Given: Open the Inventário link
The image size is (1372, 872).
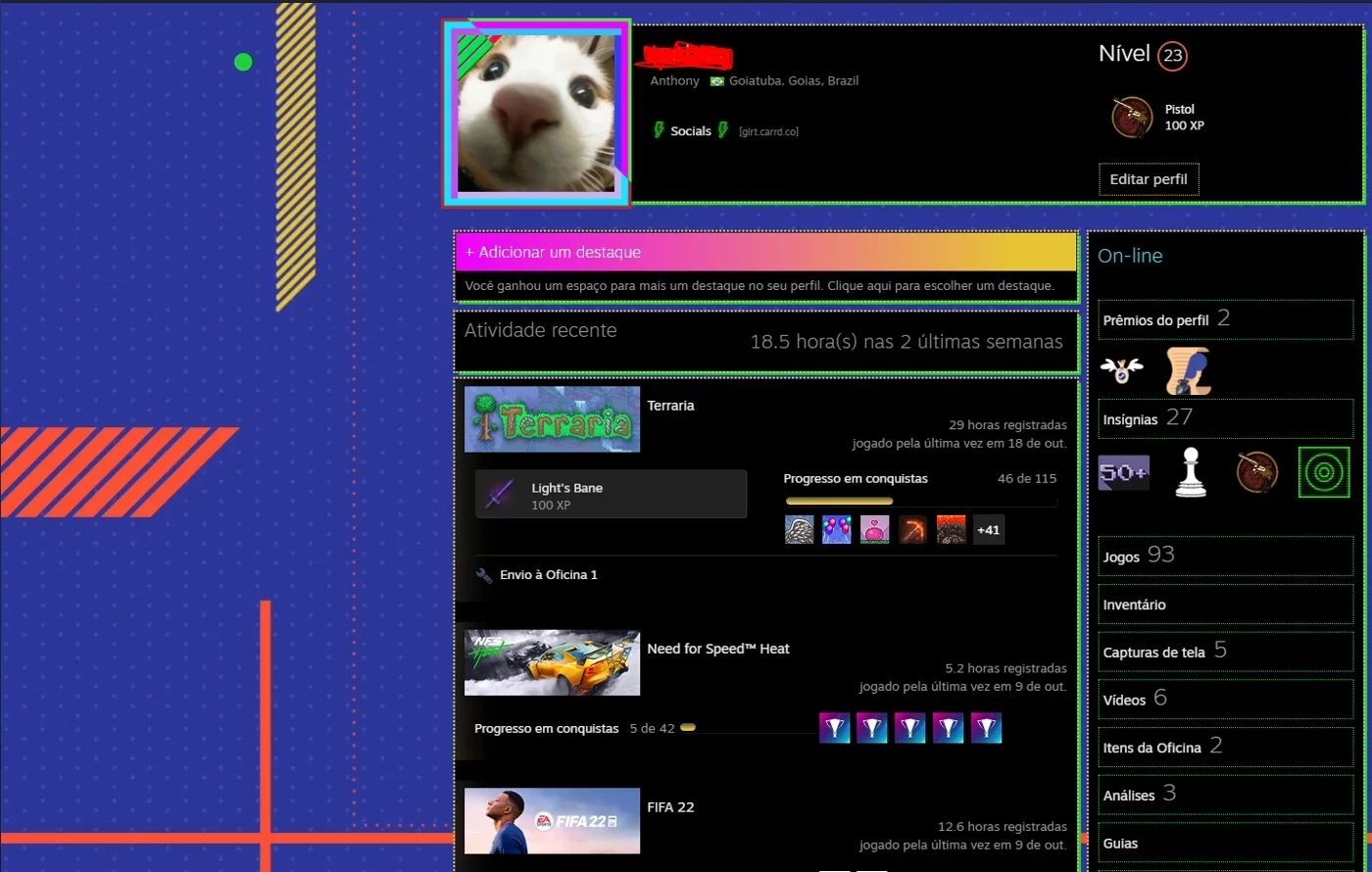Looking at the screenshot, I should (1226, 605).
